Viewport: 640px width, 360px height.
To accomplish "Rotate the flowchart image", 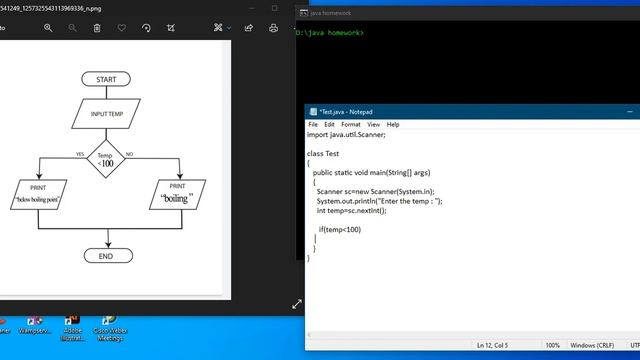I will (x=146, y=28).
